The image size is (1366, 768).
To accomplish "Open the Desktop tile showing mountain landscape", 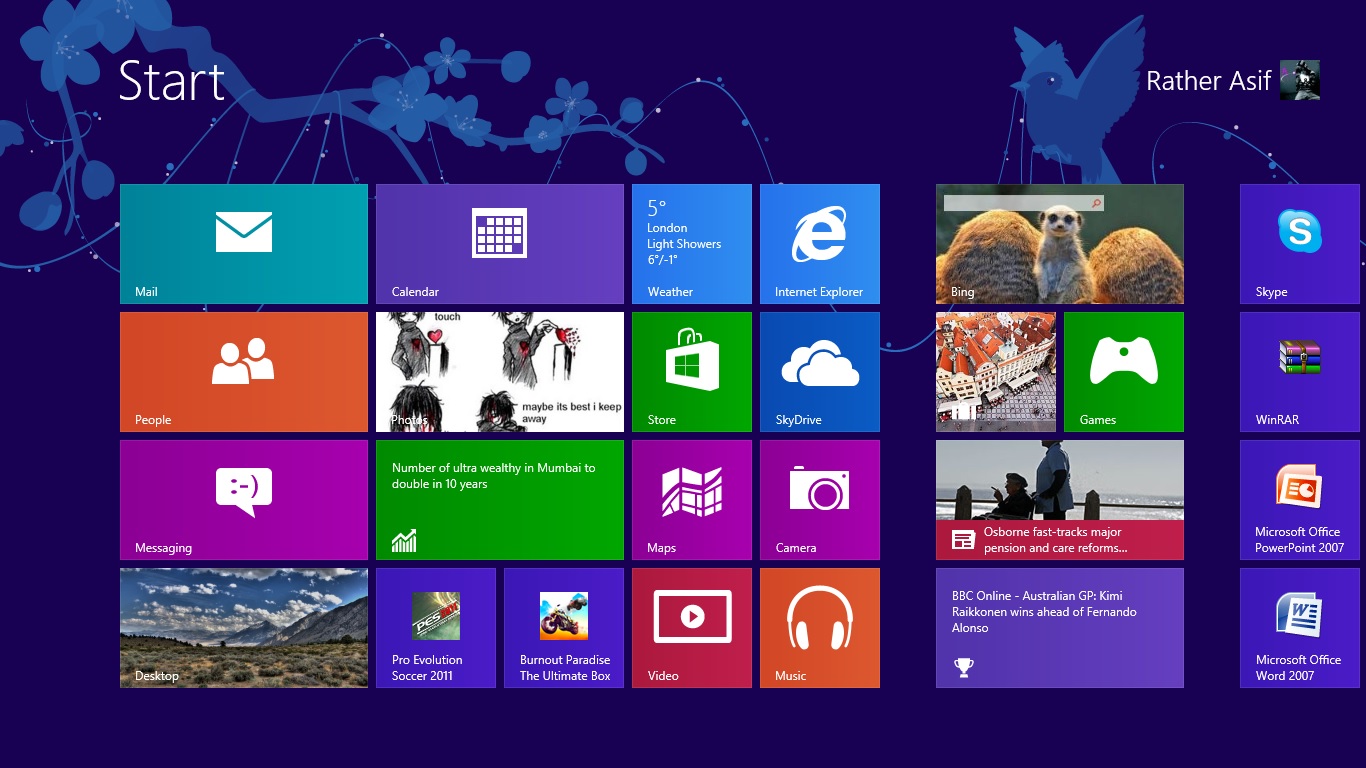I will point(243,627).
